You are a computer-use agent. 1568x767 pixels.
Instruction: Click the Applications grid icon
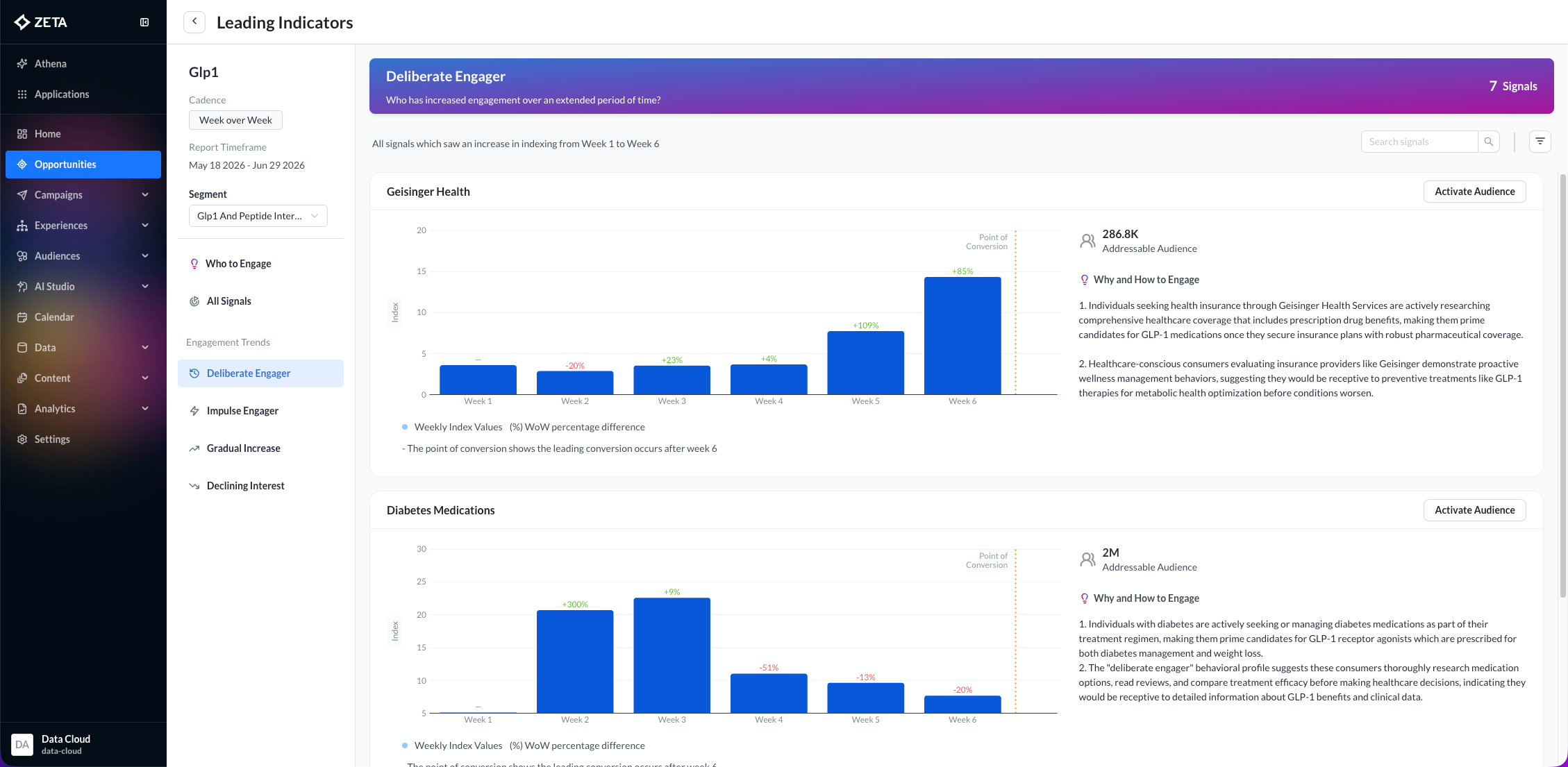(x=22, y=94)
